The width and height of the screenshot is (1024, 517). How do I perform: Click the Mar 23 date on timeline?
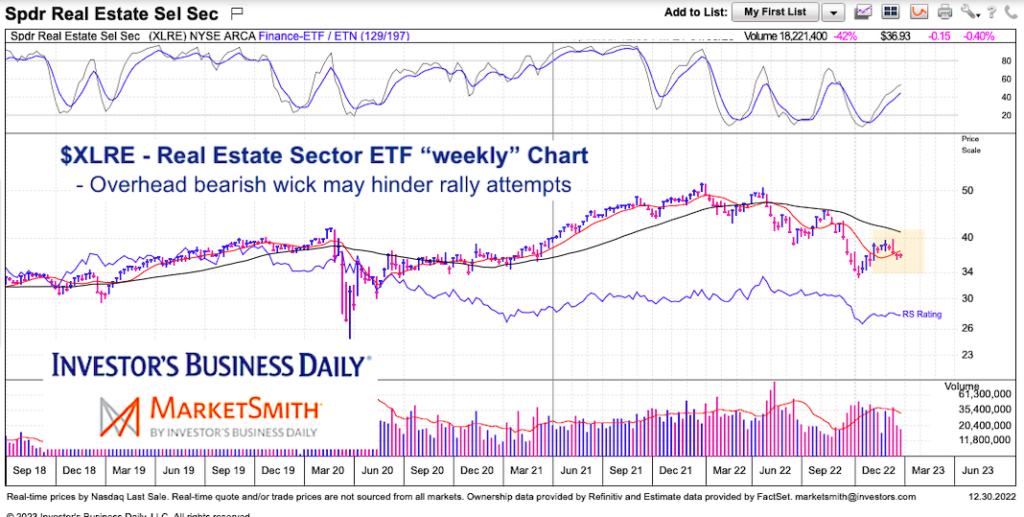coord(927,471)
